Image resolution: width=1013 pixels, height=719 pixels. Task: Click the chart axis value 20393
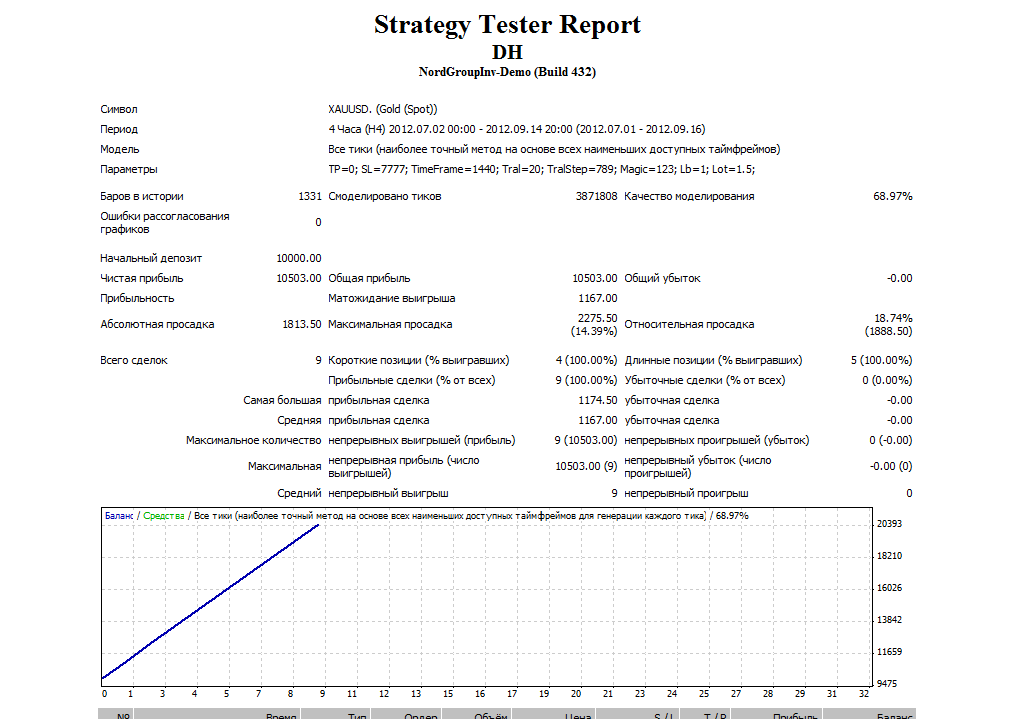(889, 524)
